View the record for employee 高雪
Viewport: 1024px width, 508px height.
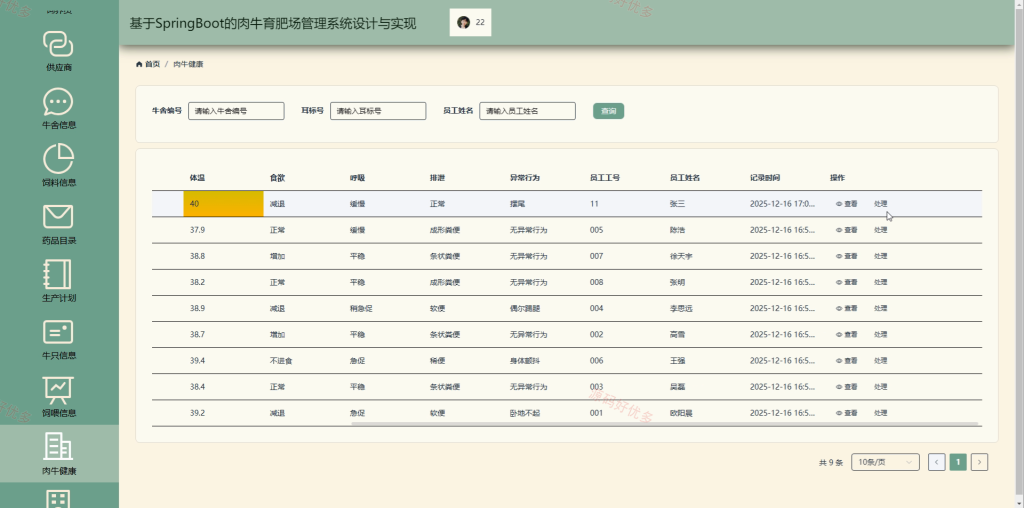(846, 334)
